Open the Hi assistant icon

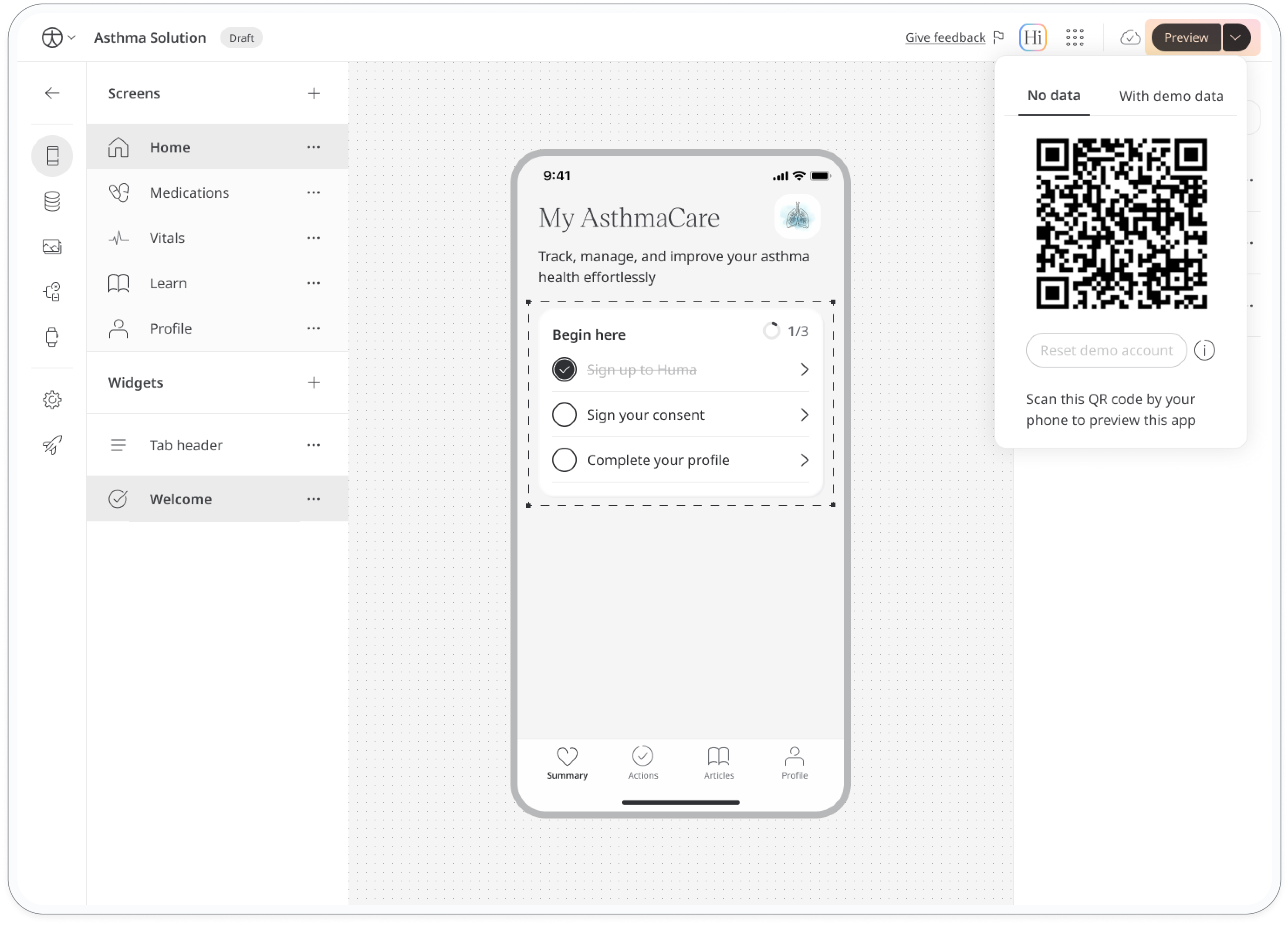pos(1033,37)
